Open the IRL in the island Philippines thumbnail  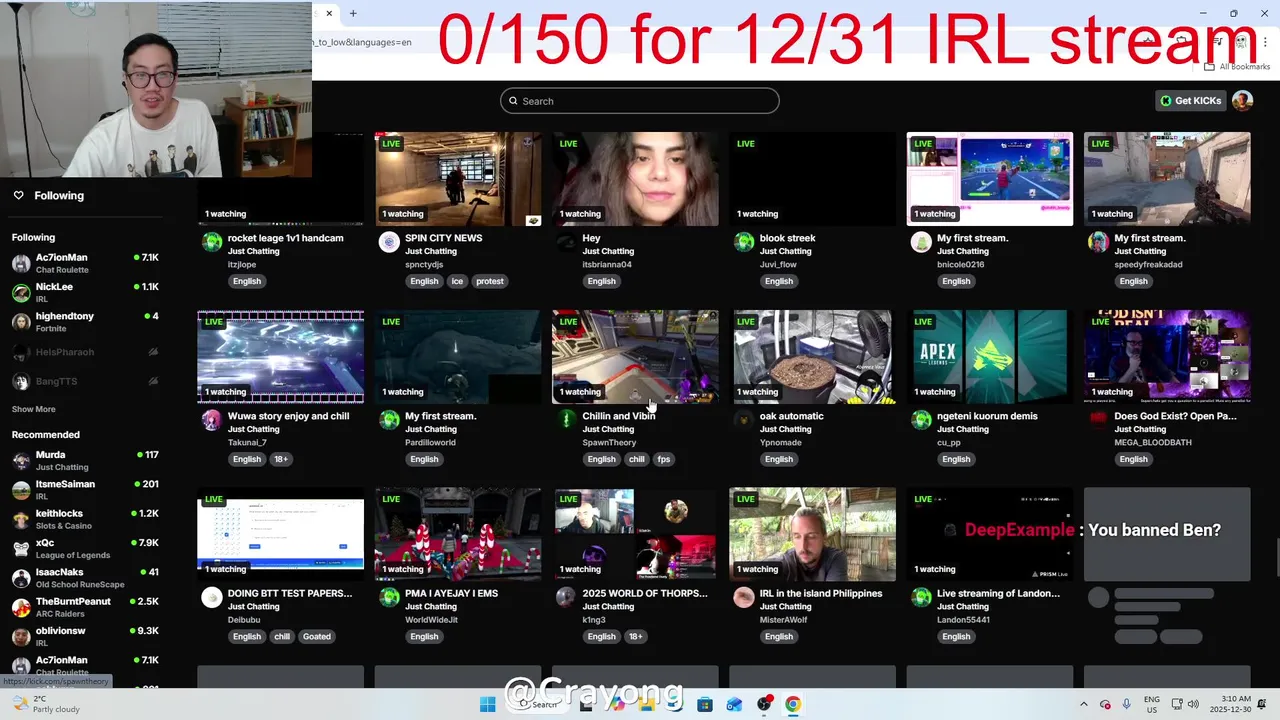pyautogui.click(x=812, y=534)
